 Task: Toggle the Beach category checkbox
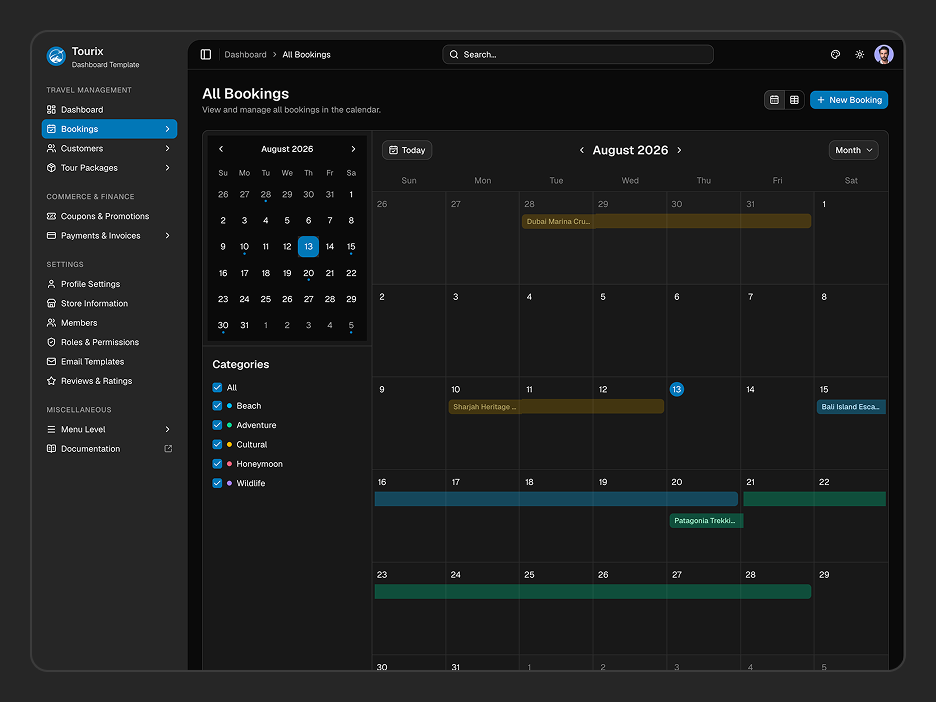(217, 406)
